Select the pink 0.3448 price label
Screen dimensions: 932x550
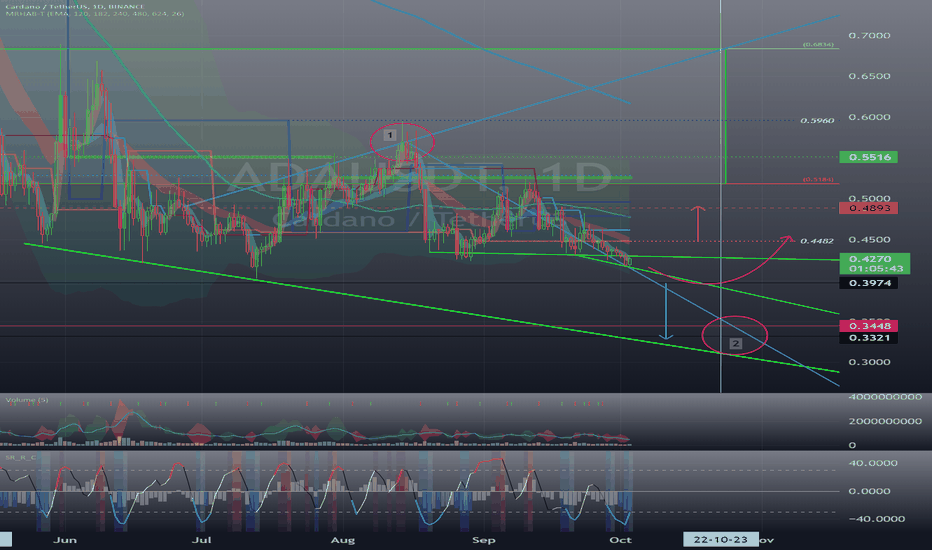pos(868,326)
